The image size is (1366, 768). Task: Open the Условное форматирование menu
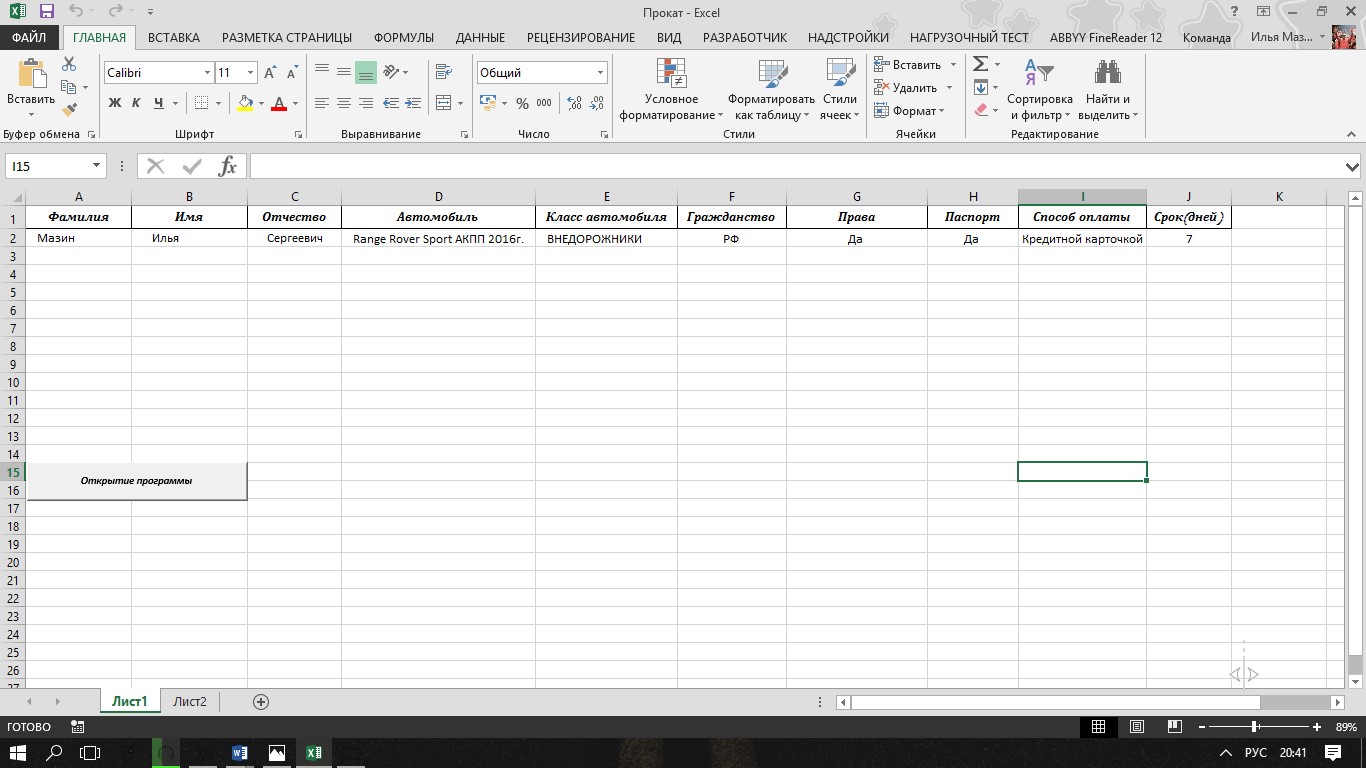(x=671, y=89)
